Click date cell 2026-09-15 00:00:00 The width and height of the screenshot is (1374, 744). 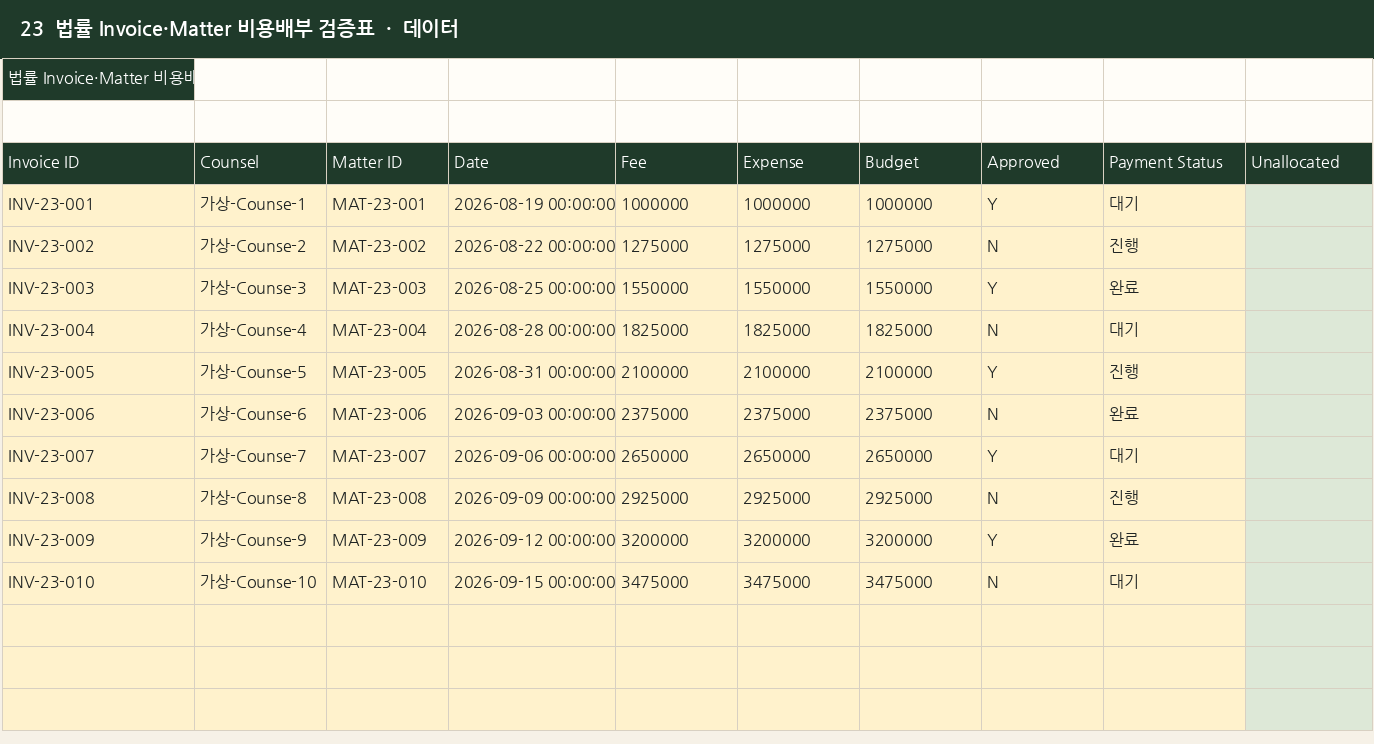[532, 583]
